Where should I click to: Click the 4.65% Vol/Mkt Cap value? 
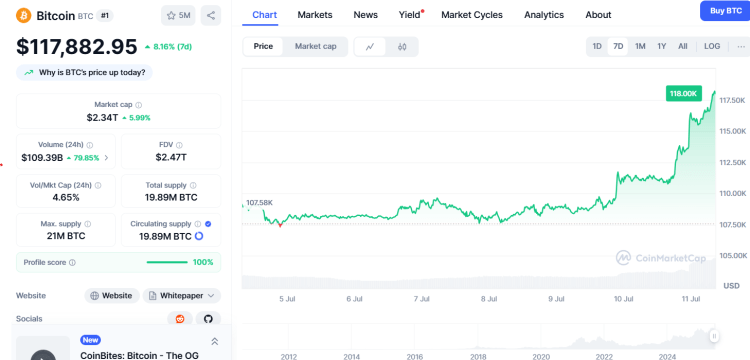coord(66,197)
